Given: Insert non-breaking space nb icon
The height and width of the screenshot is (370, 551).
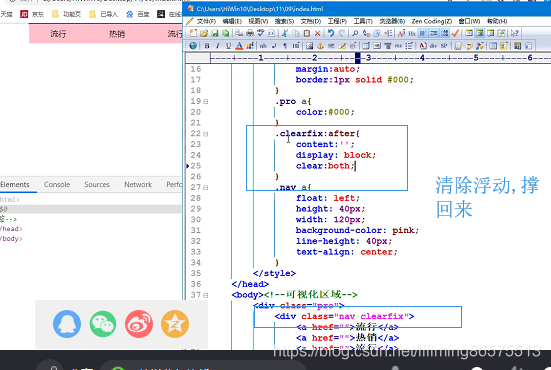Looking at the screenshot, I should pos(263,46).
